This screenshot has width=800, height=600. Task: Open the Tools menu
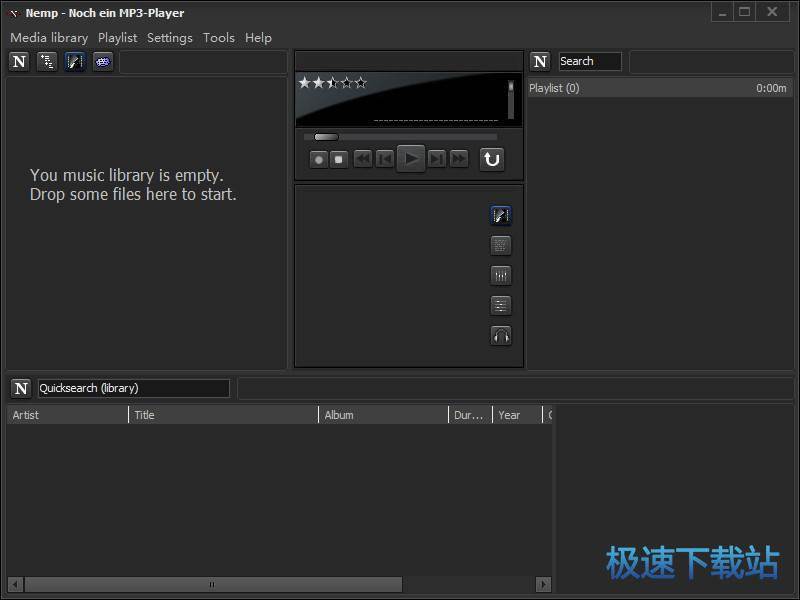tap(218, 37)
